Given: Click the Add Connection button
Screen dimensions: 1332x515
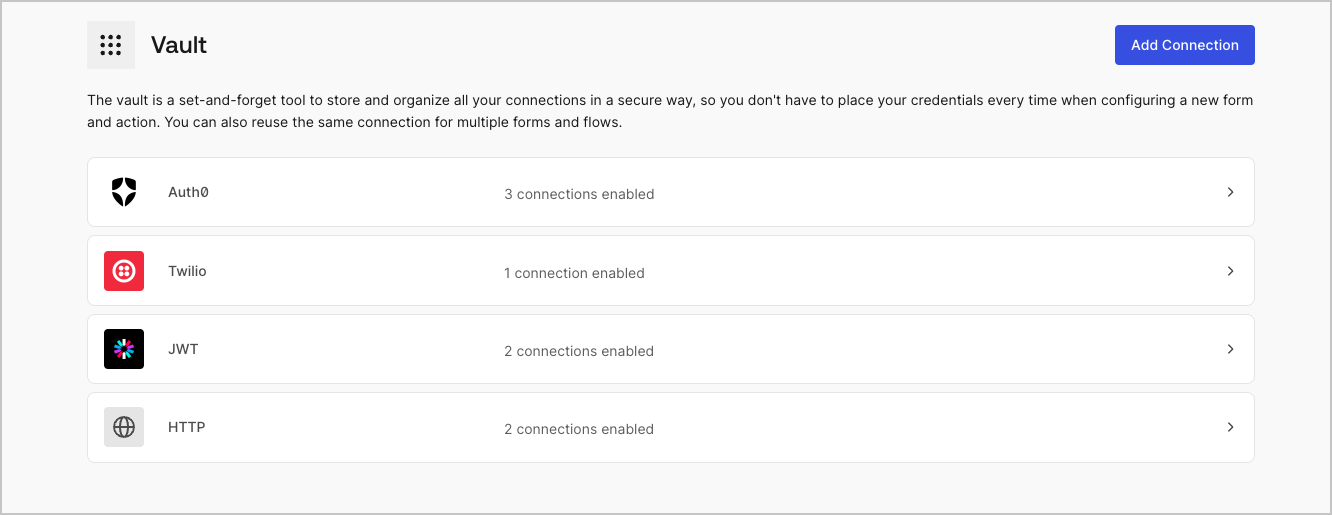Looking at the screenshot, I should pyautogui.click(x=1185, y=45).
